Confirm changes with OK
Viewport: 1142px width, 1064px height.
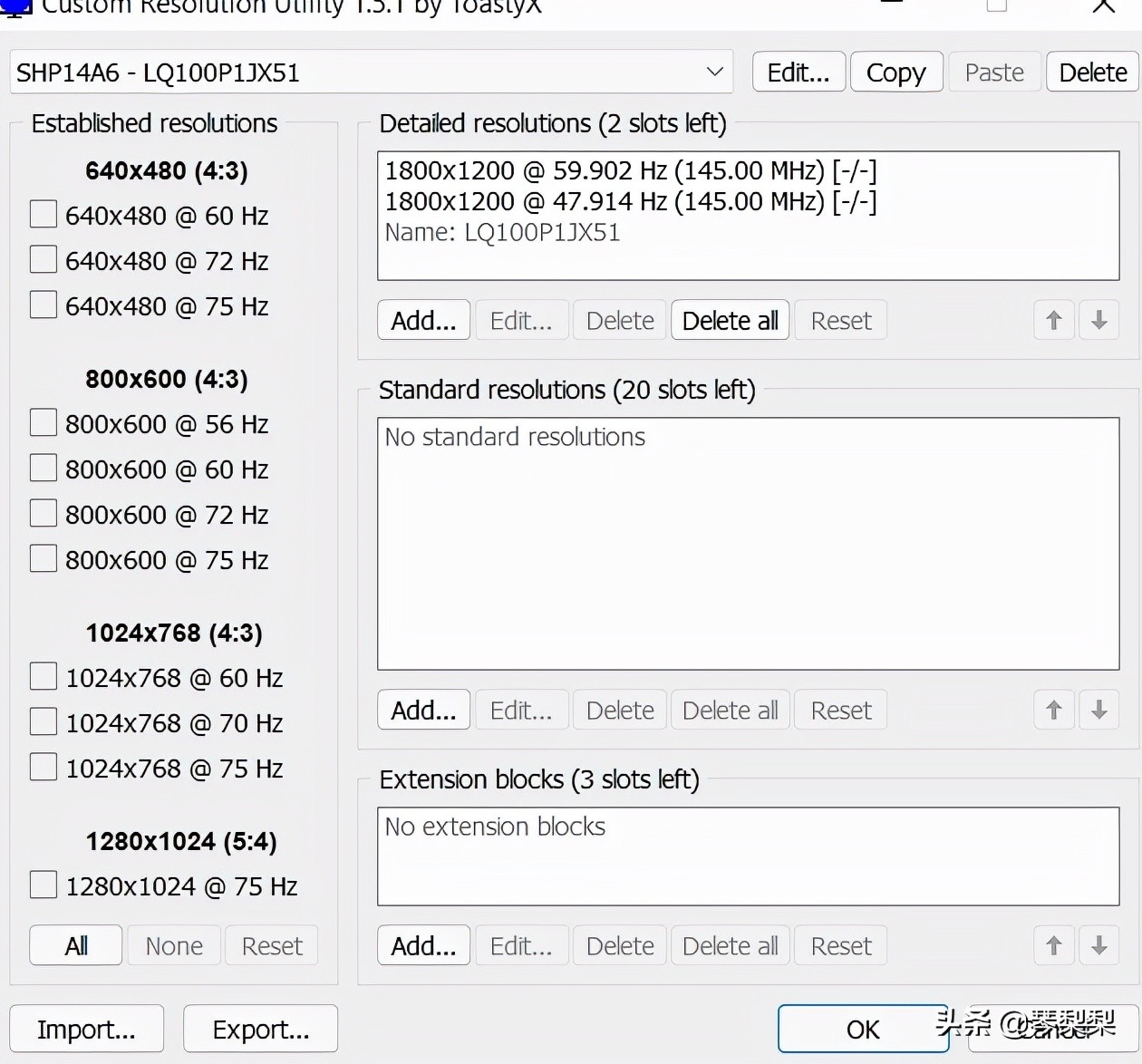[x=863, y=1029]
